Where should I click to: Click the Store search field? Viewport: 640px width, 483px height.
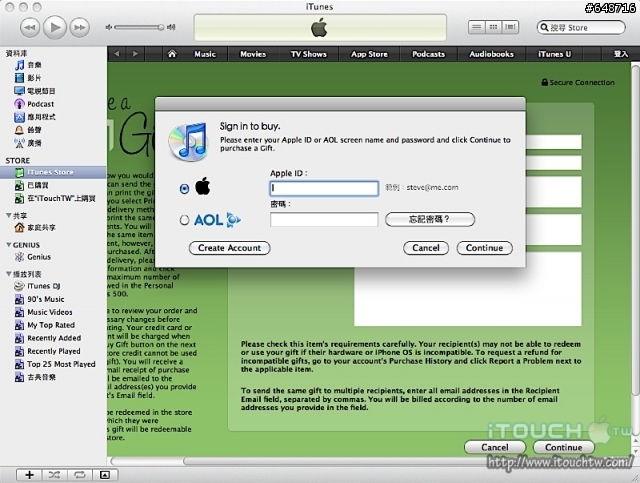coord(581,27)
